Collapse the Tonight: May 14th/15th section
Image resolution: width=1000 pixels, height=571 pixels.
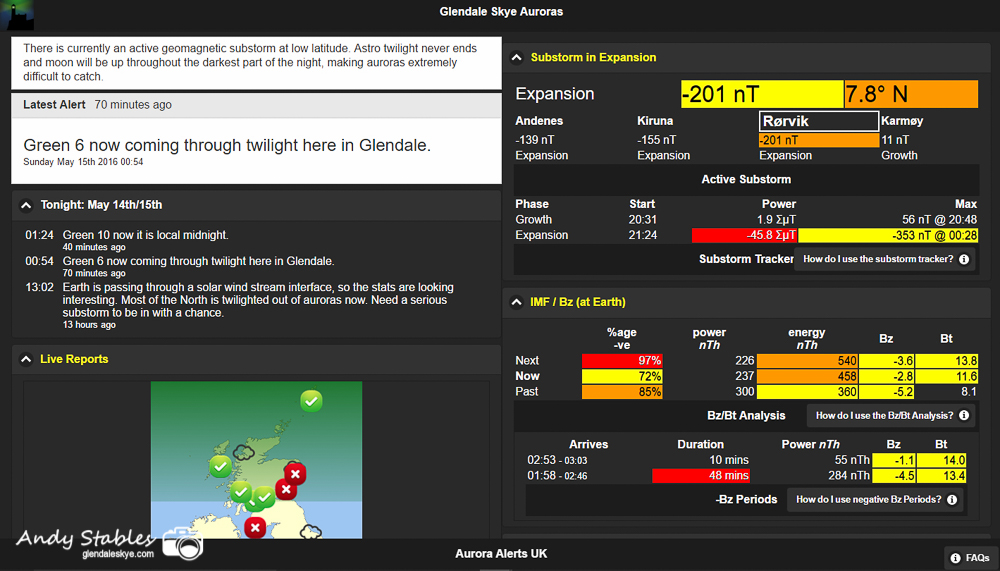26,205
